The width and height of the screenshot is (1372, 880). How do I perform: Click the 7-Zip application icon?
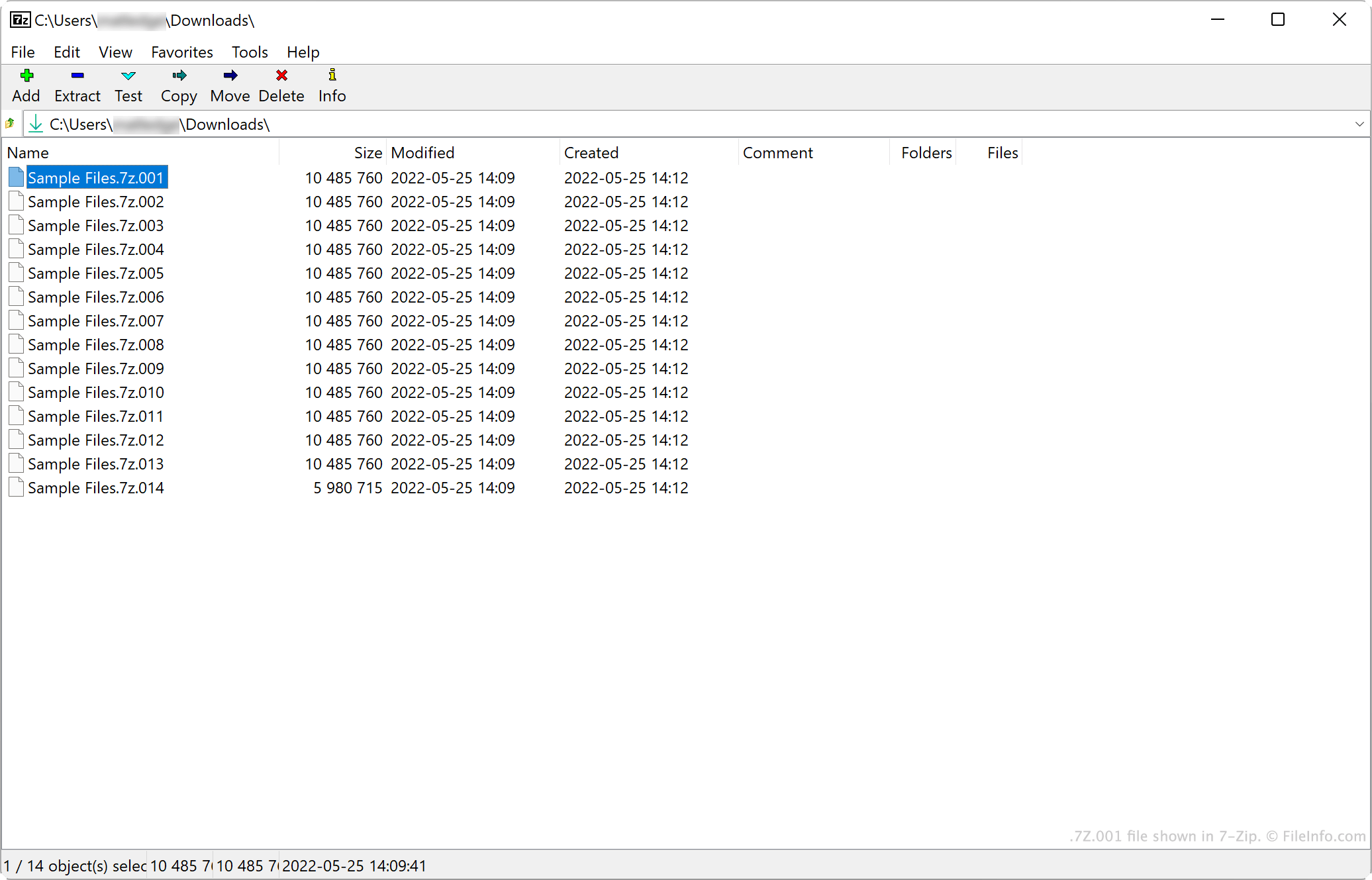19,19
